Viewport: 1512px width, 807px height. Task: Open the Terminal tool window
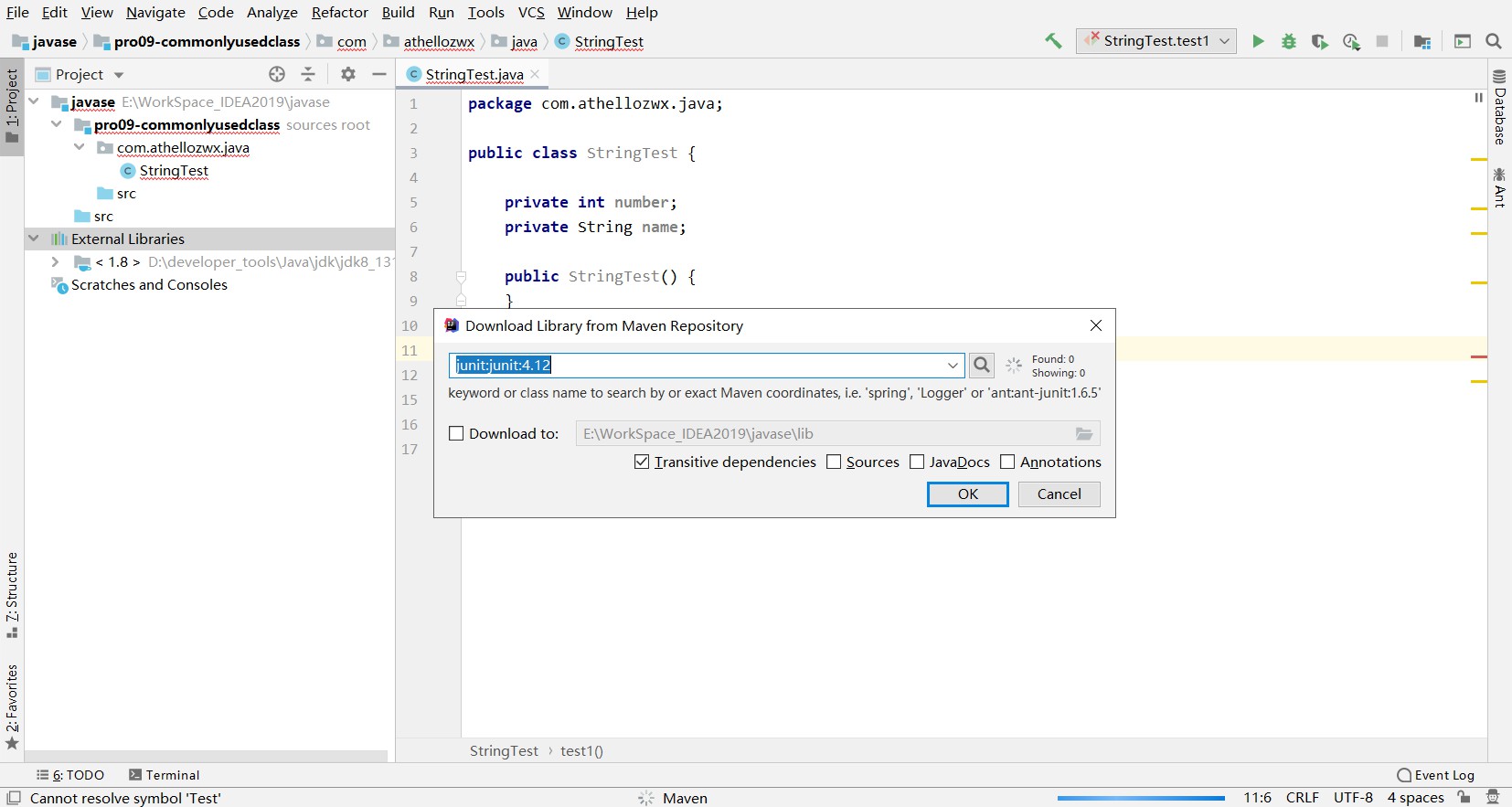tap(165, 775)
